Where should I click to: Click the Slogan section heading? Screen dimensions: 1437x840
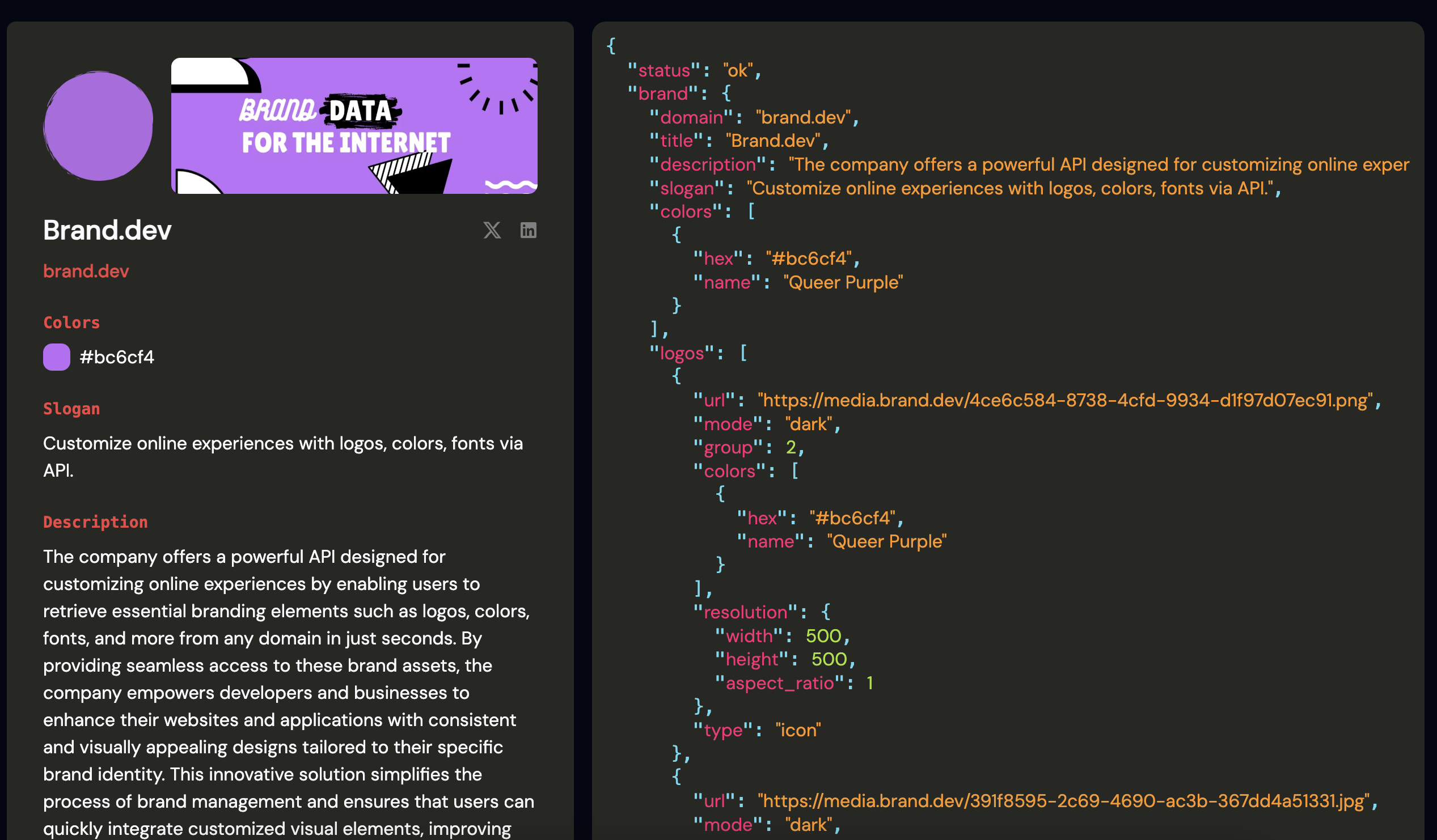pos(72,409)
